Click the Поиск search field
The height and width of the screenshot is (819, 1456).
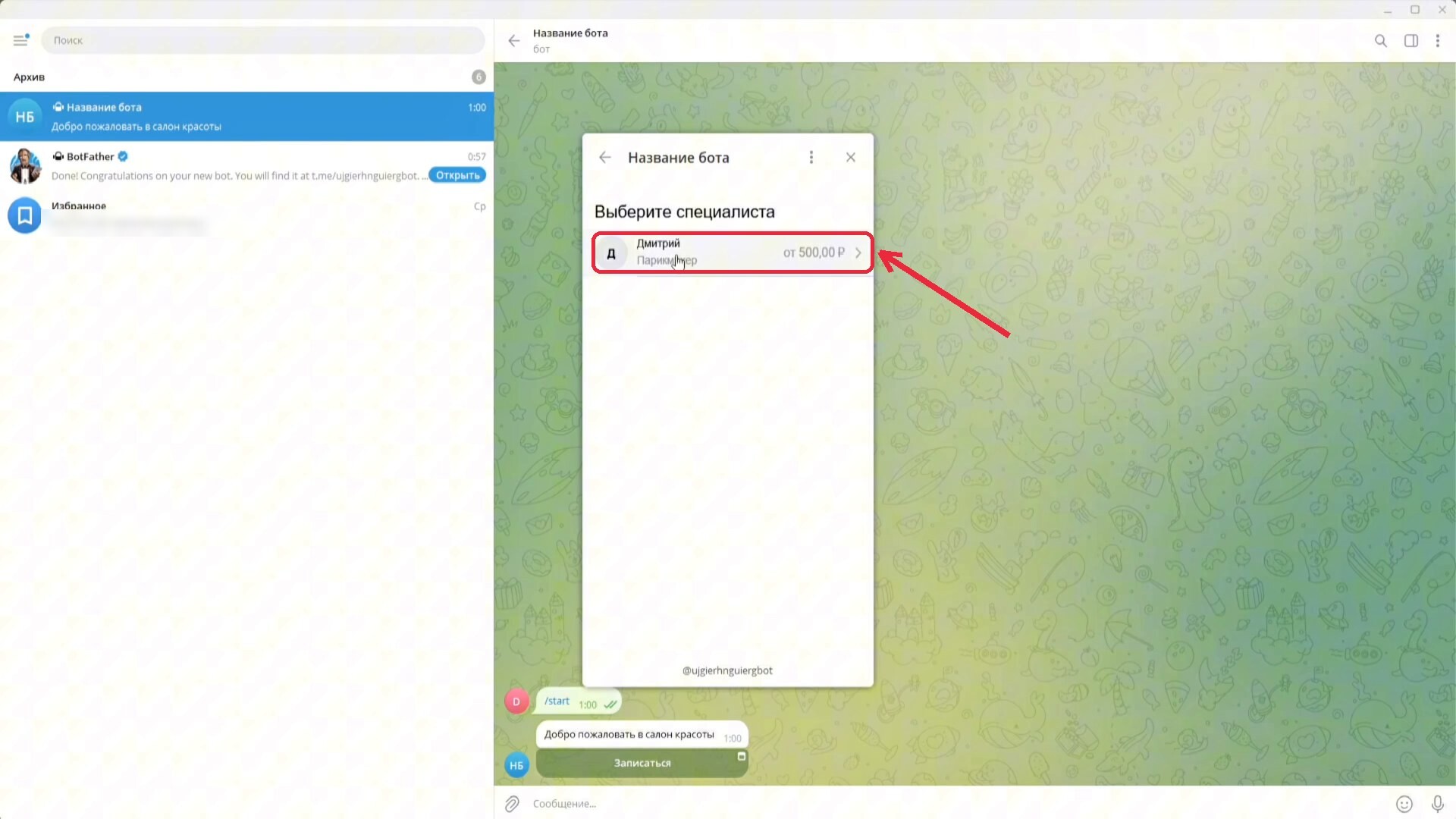(262, 40)
